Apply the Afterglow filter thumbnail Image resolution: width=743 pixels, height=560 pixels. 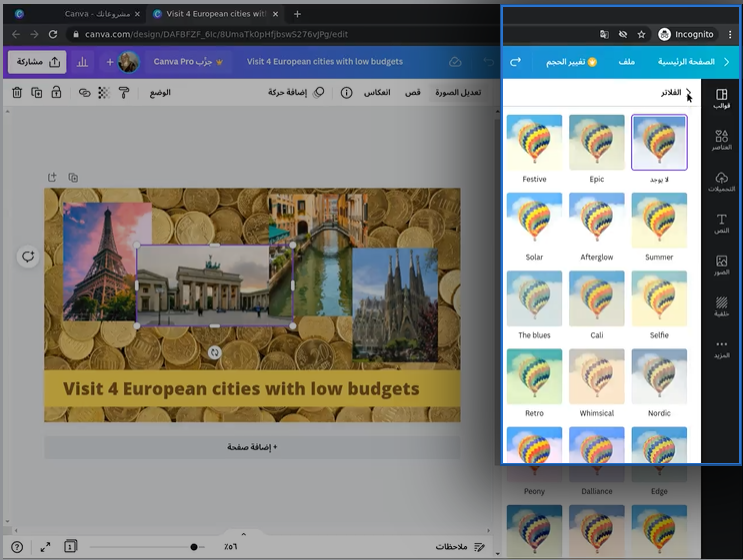click(x=597, y=220)
